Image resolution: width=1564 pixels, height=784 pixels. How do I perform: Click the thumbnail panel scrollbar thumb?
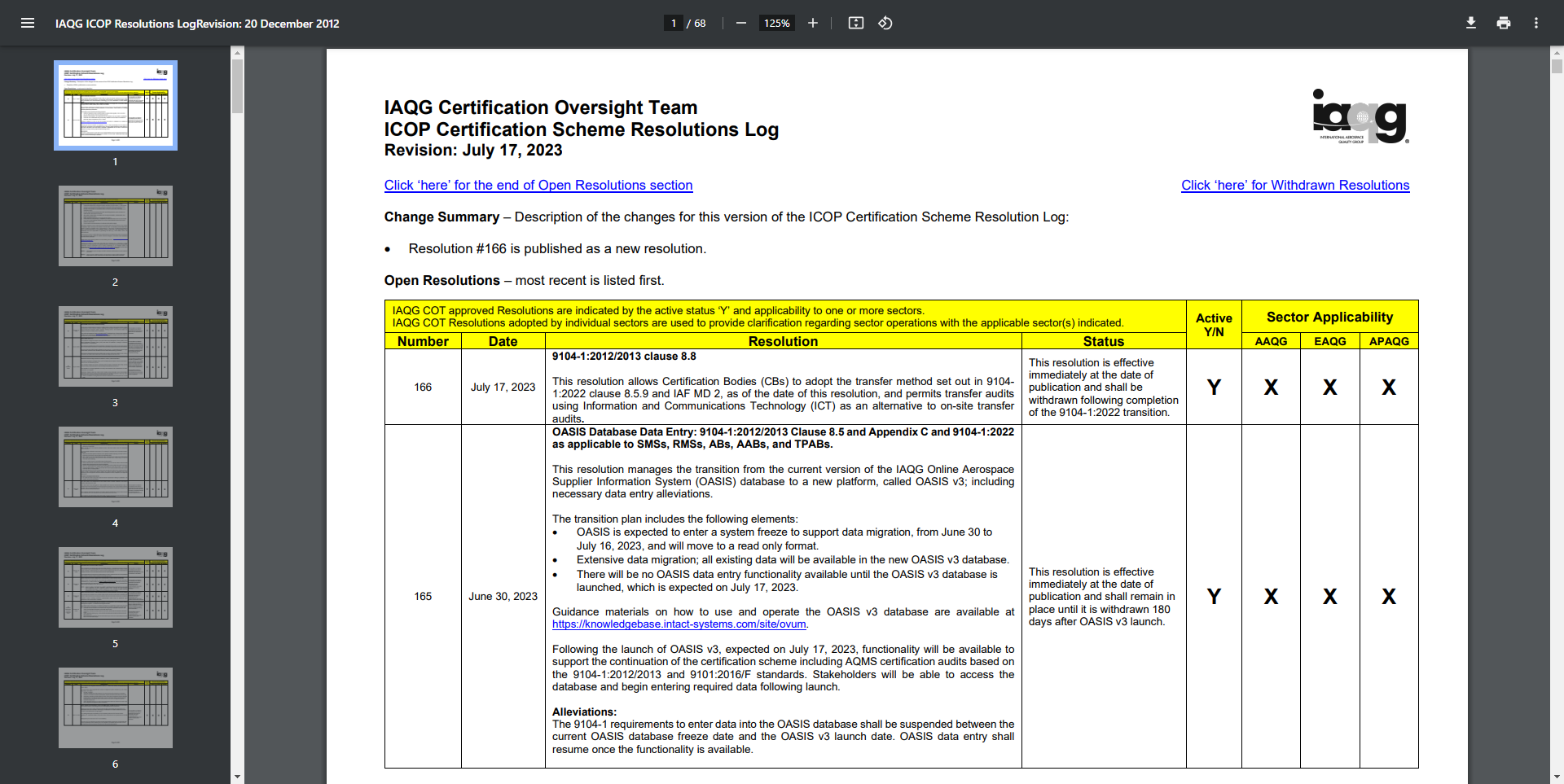point(237,85)
